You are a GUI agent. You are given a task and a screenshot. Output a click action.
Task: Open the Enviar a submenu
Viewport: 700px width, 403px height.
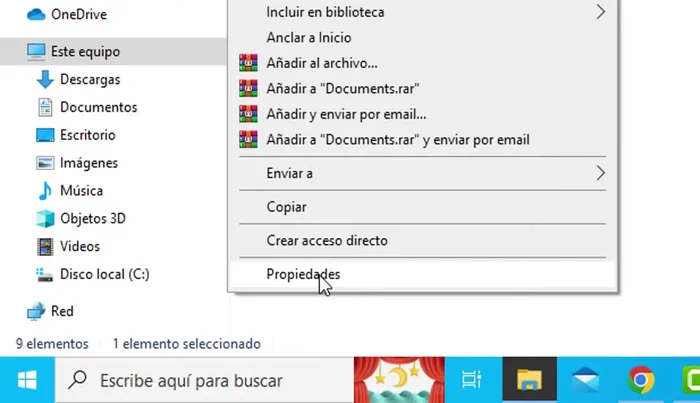[422, 173]
